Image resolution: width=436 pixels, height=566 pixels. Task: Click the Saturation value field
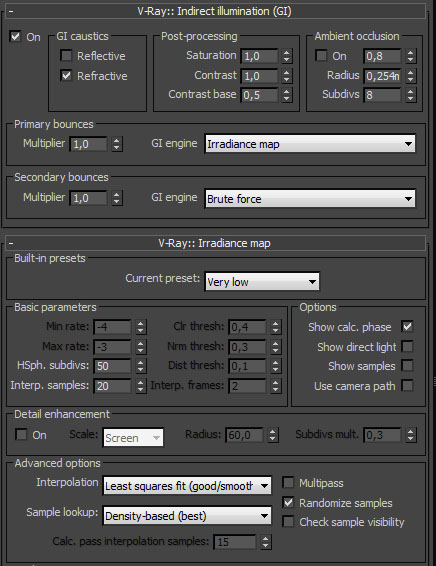click(260, 56)
